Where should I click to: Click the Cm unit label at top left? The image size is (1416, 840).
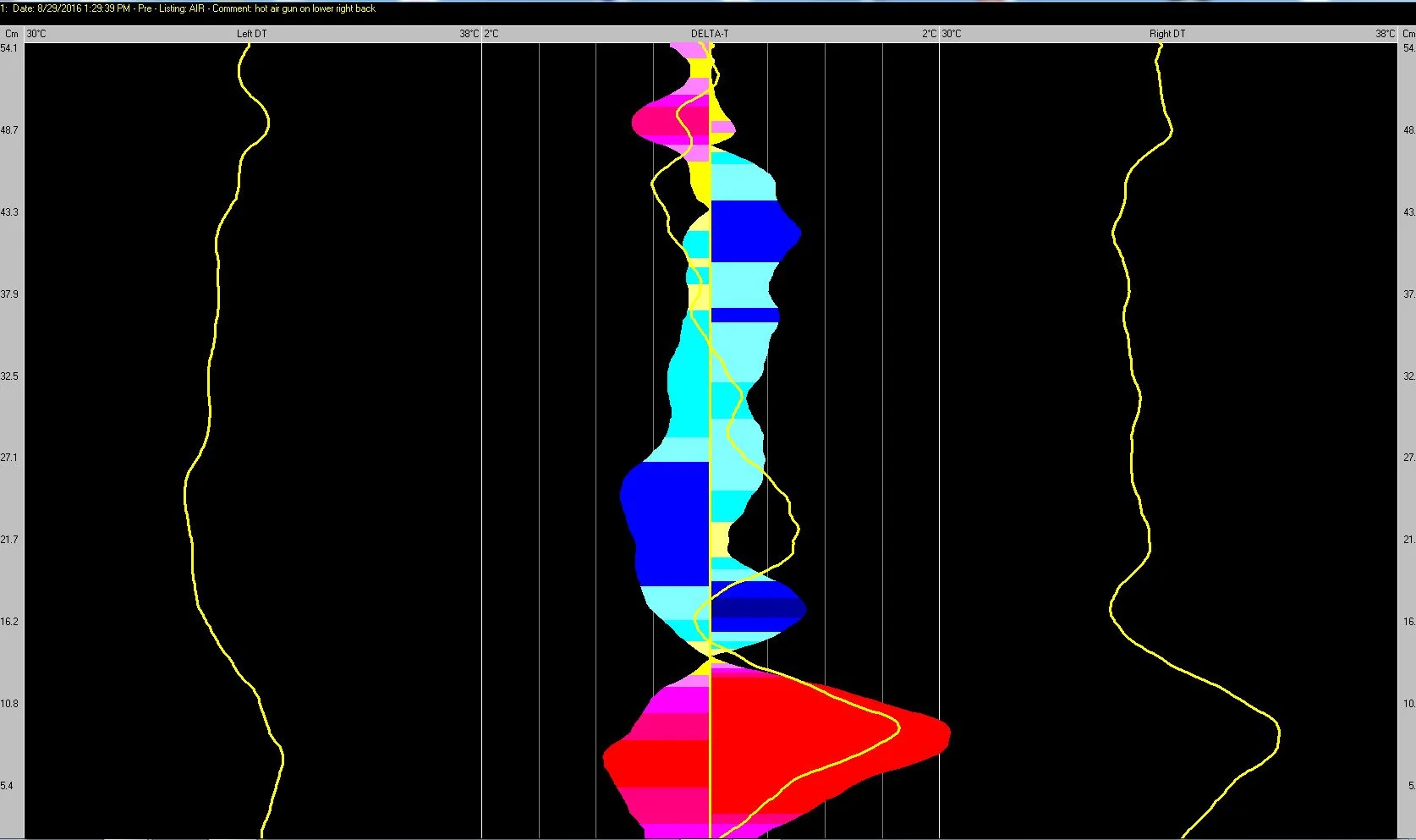click(11, 34)
